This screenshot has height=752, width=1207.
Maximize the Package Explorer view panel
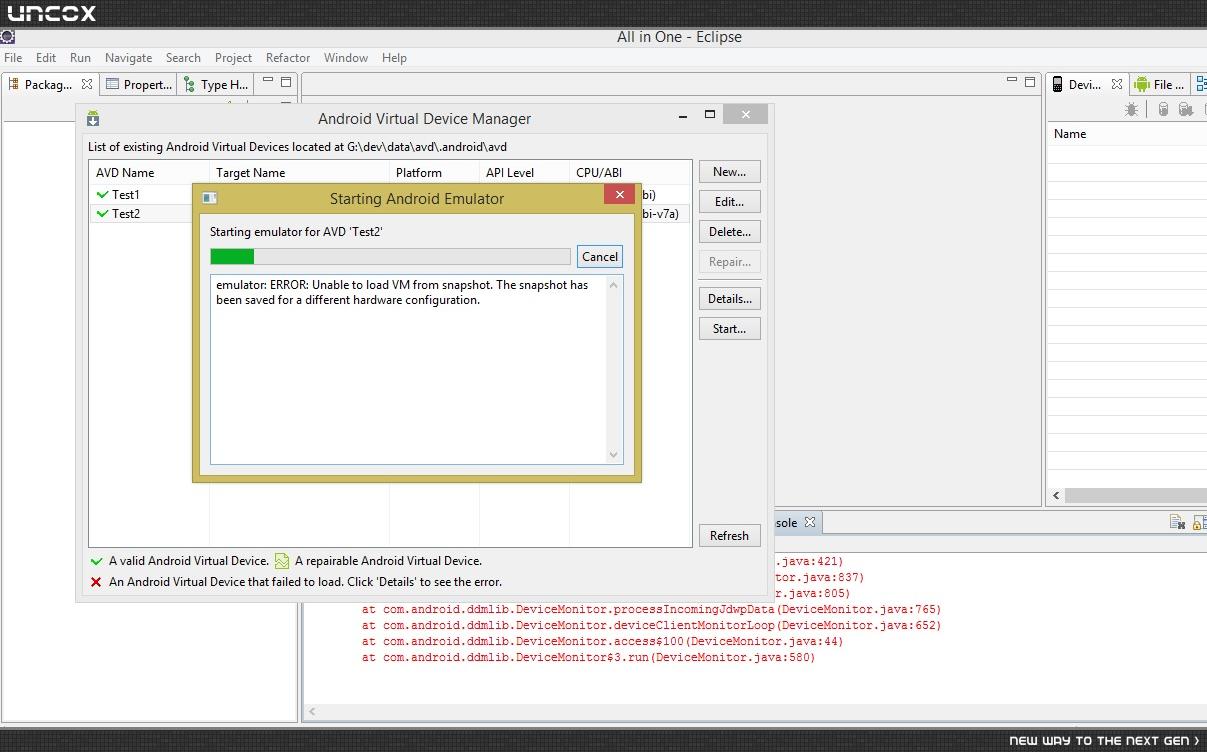pos(285,82)
